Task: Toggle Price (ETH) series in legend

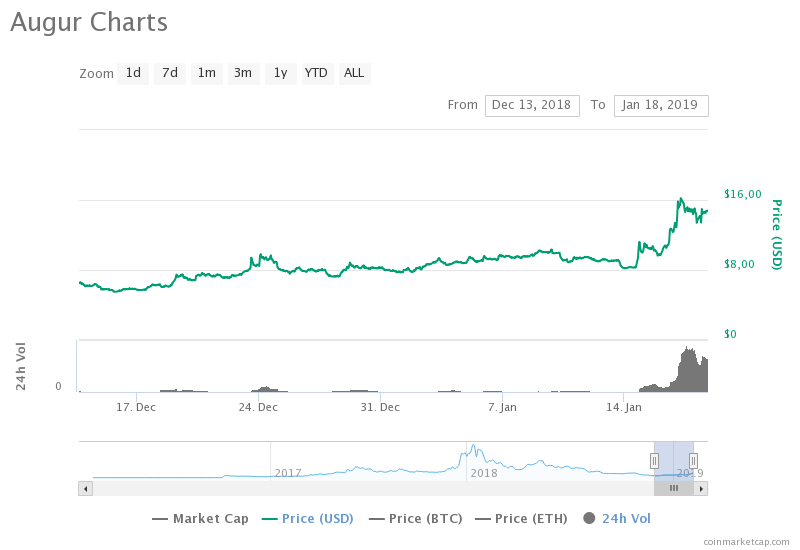Action: [x=521, y=519]
